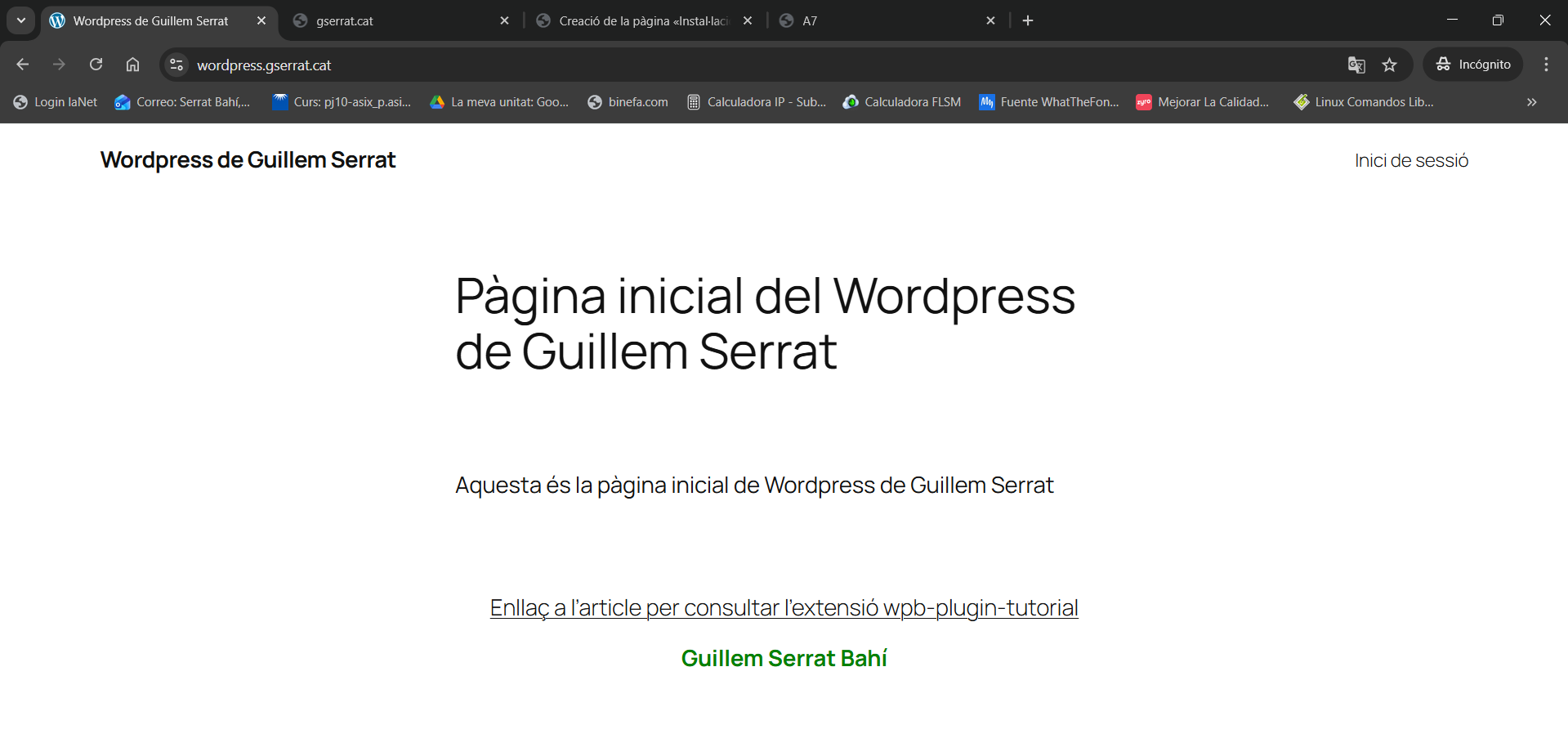Open the Chrome three-dot menu
Image resolution: width=1568 pixels, height=734 pixels.
pyautogui.click(x=1546, y=65)
